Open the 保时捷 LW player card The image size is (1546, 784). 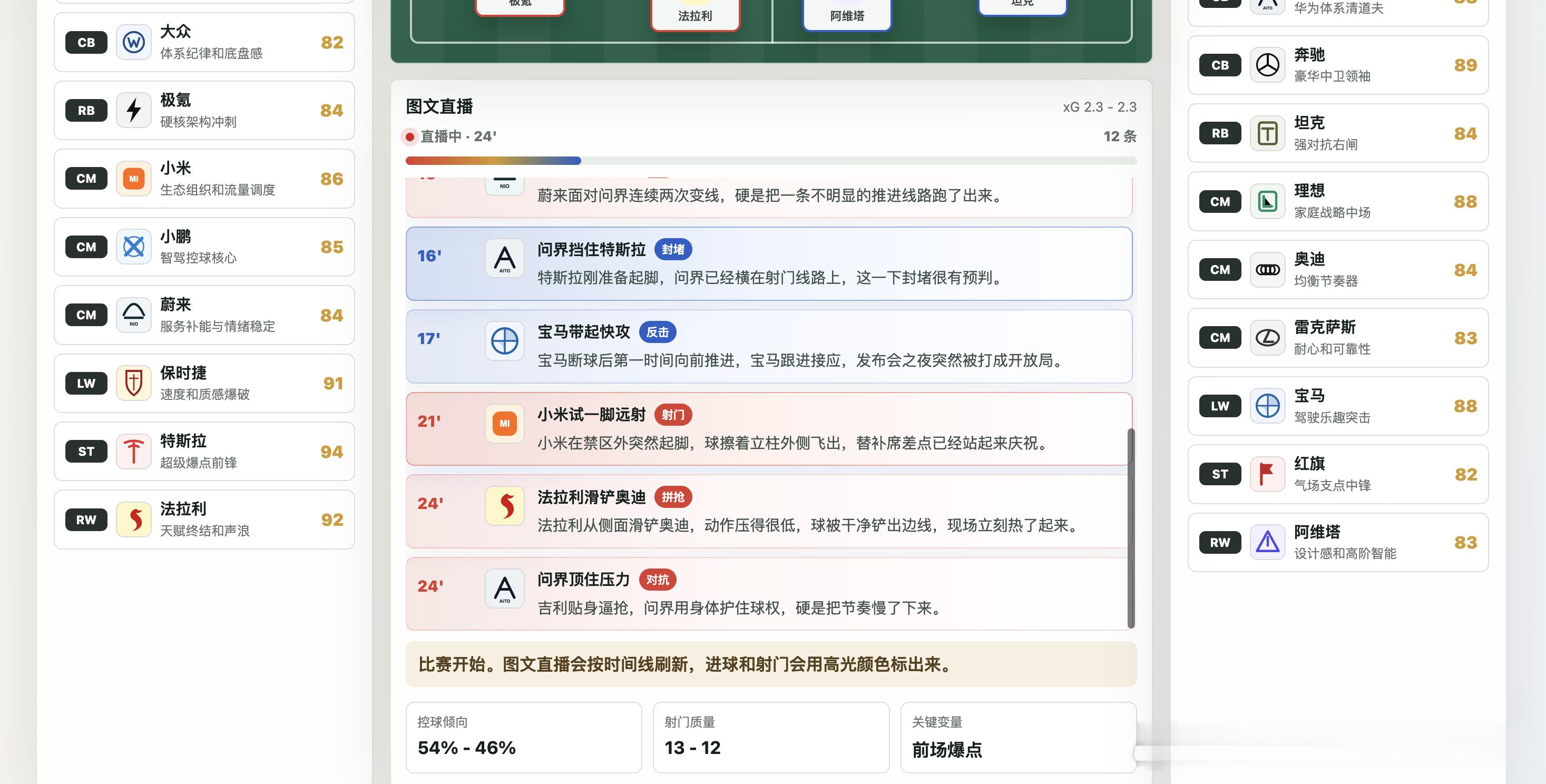click(204, 383)
